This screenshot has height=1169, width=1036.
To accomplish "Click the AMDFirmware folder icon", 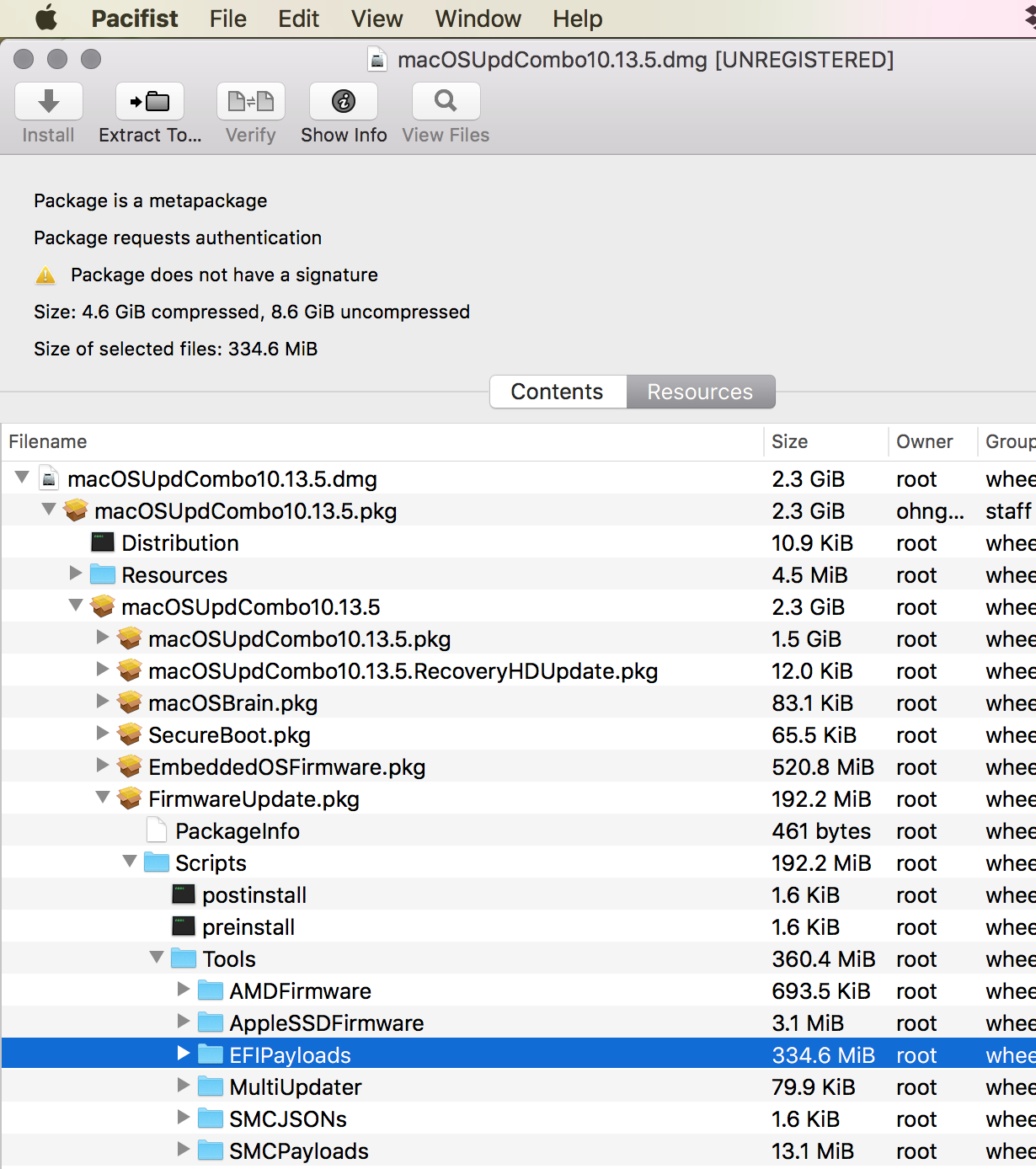I will pos(211,990).
